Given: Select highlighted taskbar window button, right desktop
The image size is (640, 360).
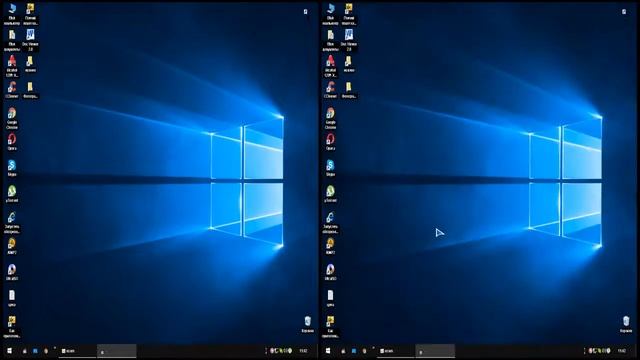Looking at the screenshot, I should click(x=435, y=351).
